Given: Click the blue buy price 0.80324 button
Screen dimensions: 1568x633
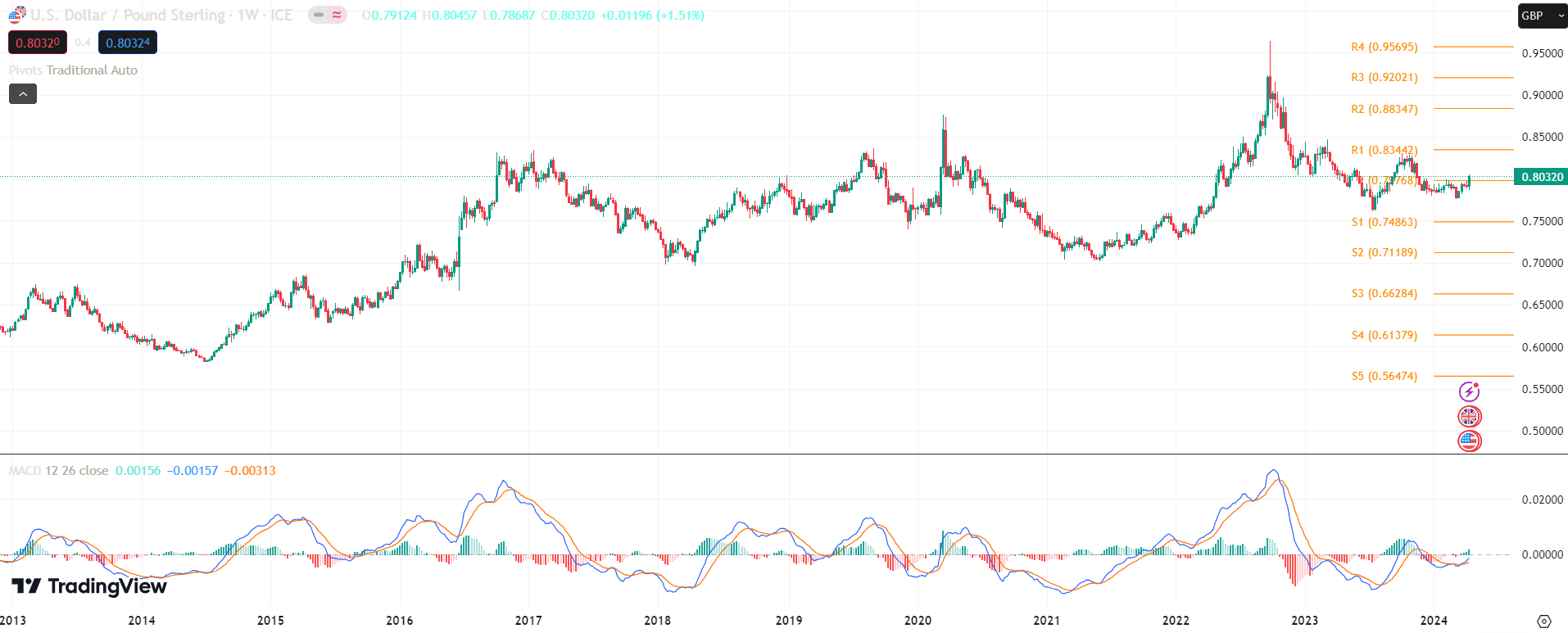Looking at the screenshot, I should click(128, 43).
